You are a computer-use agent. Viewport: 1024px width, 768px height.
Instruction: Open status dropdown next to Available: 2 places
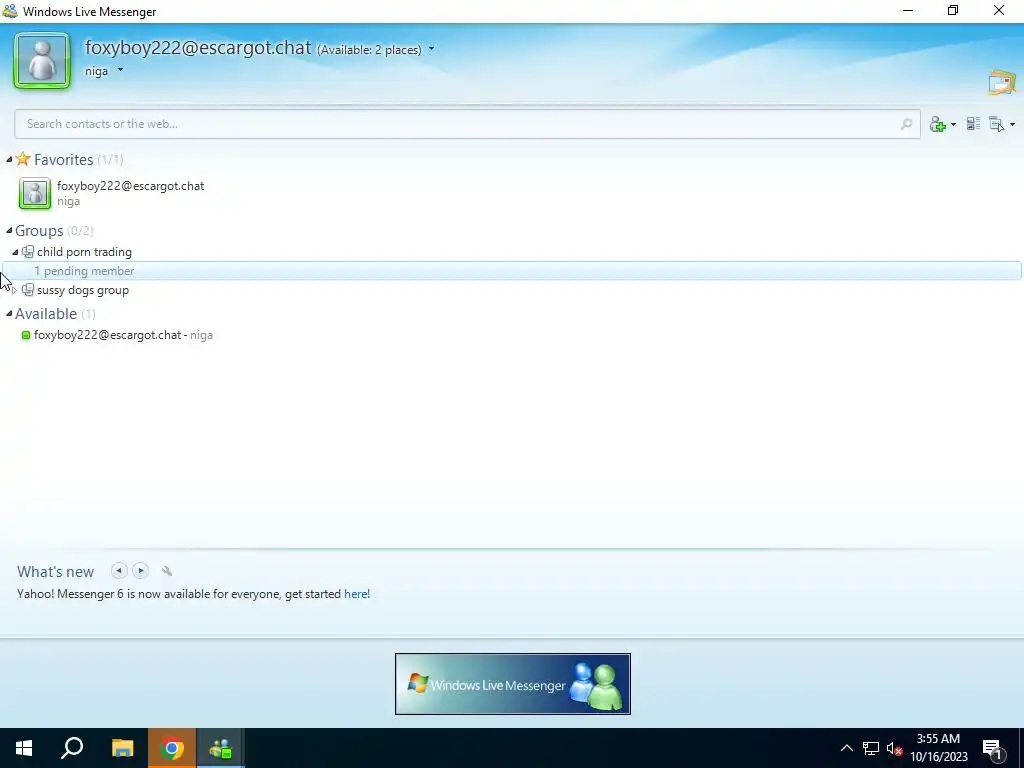click(x=431, y=50)
